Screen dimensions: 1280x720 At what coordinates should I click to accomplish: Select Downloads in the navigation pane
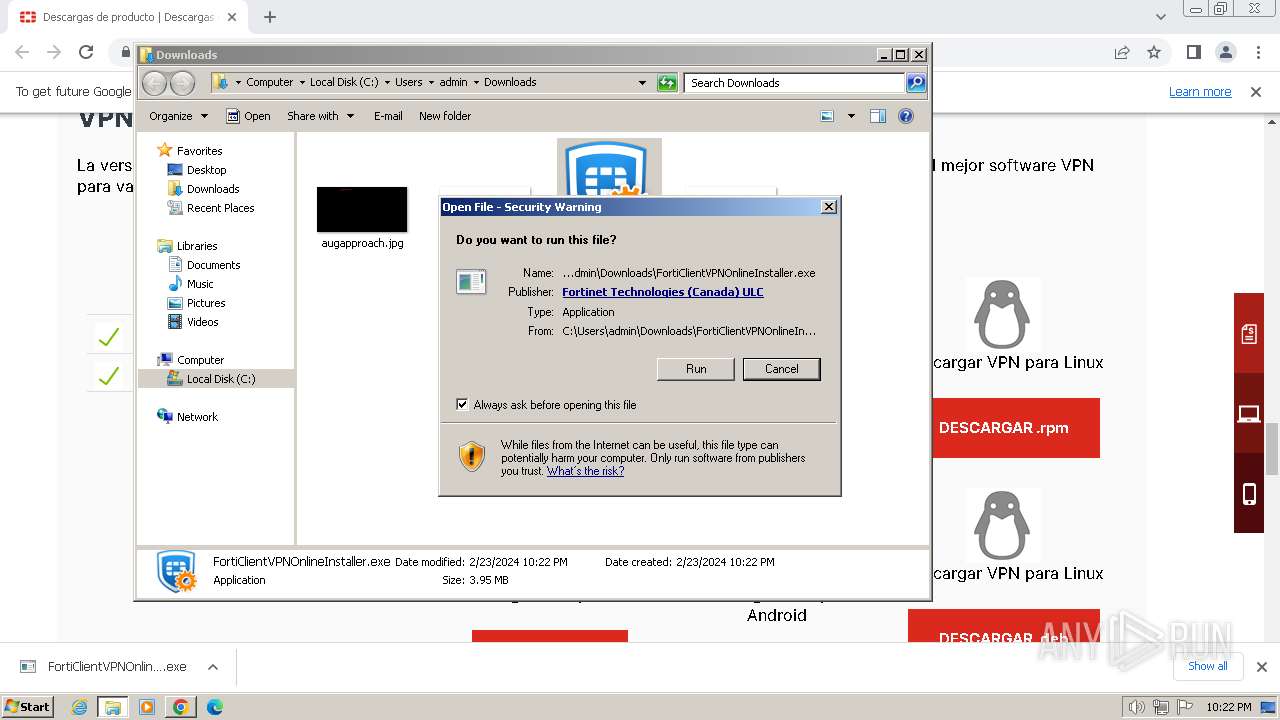(213, 189)
